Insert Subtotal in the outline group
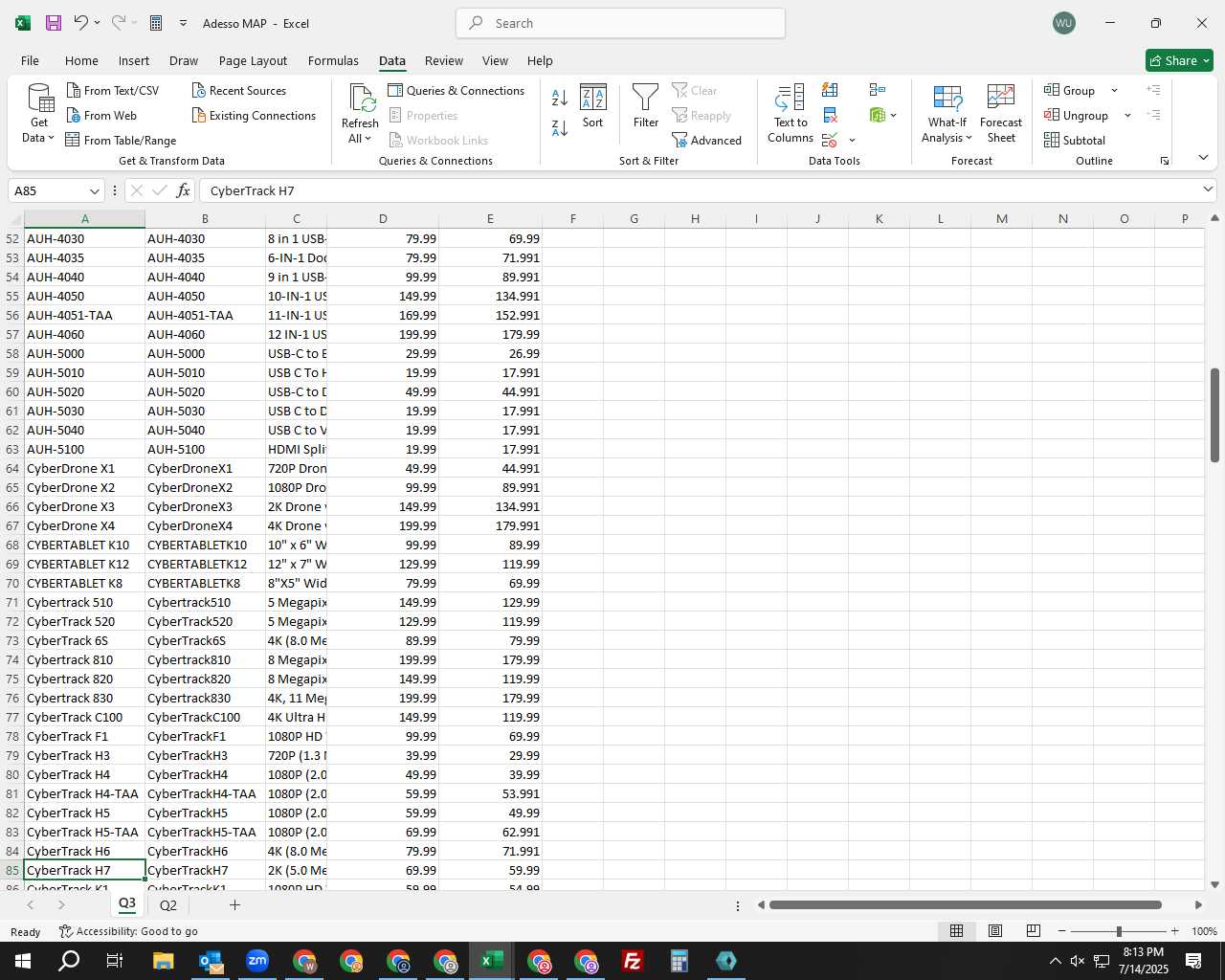1225x980 pixels. click(x=1075, y=140)
